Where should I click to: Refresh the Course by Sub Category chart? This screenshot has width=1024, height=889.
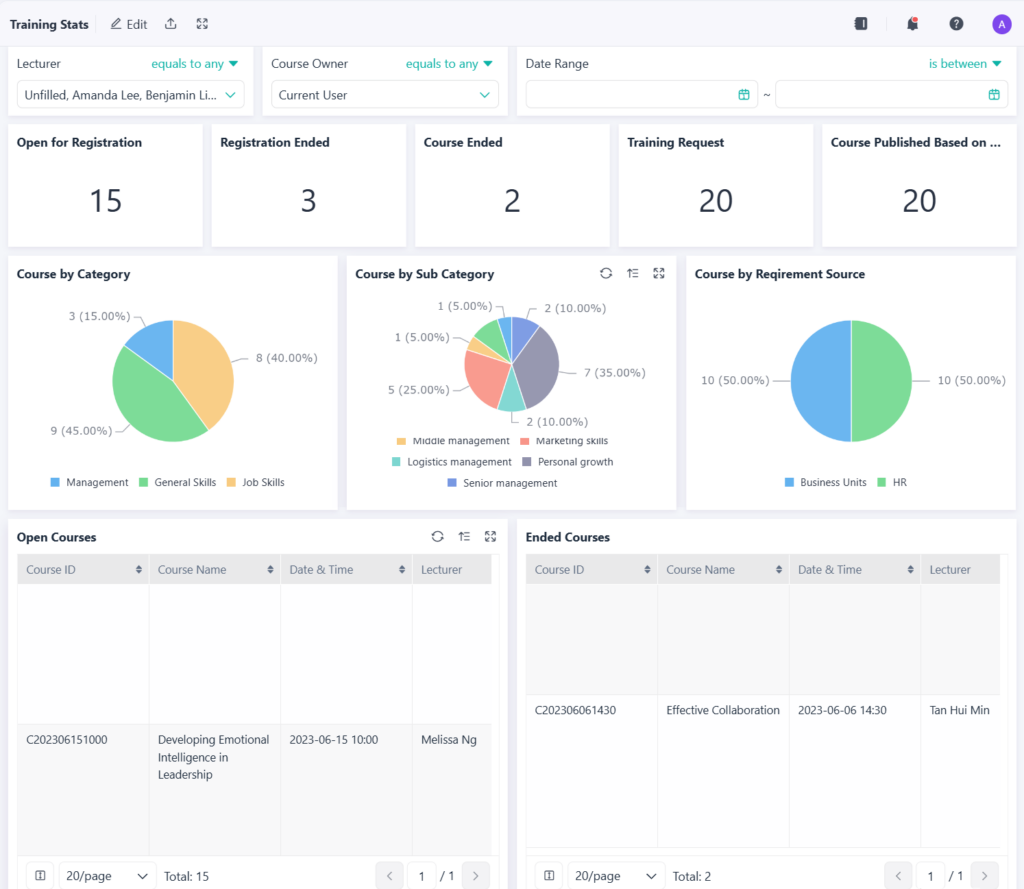605,273
